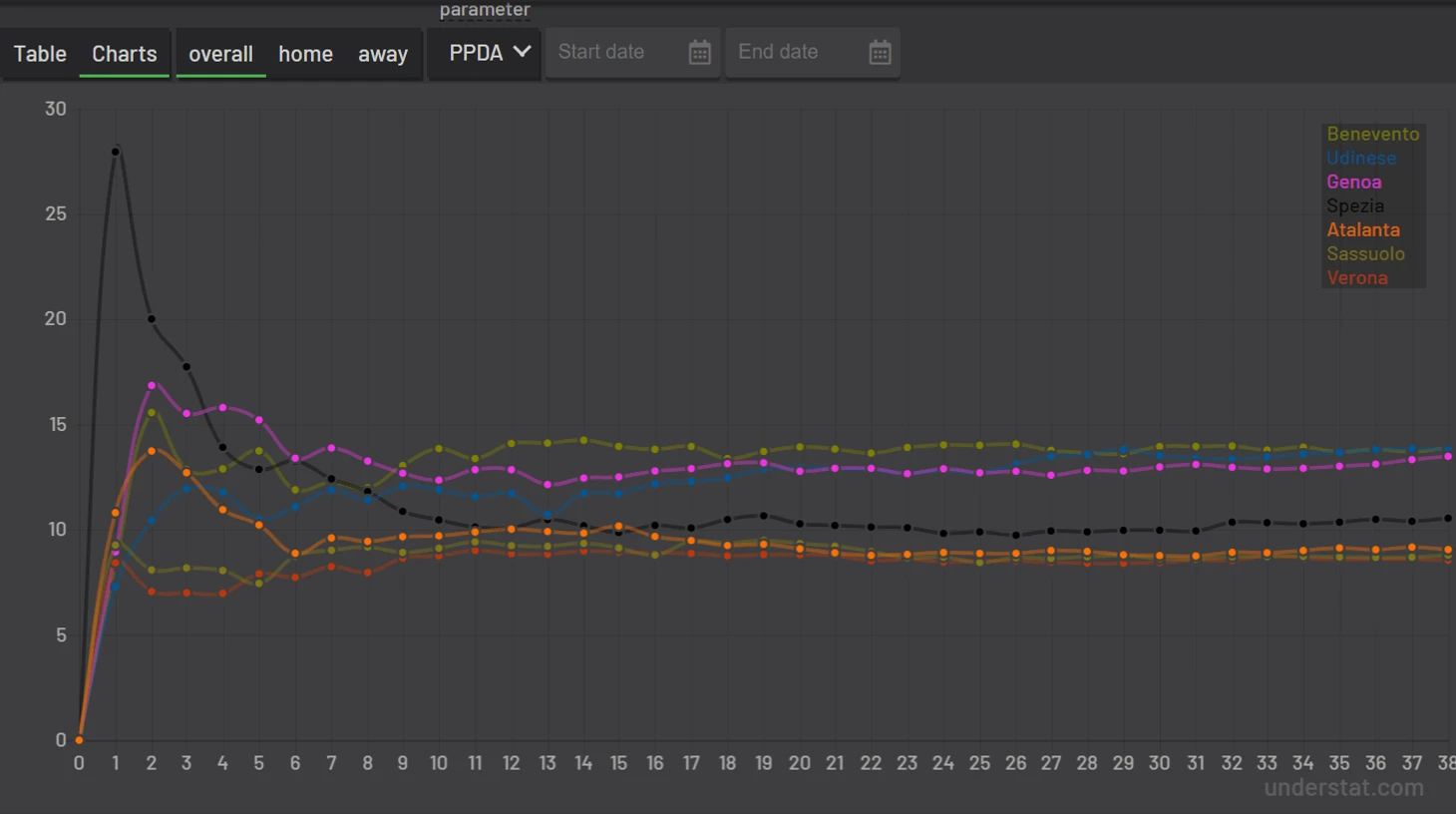The height and width of the screenshot is (814, 1456).
Task: Toggle Atalanta in the chart legend
Action: pos(1362,229)
